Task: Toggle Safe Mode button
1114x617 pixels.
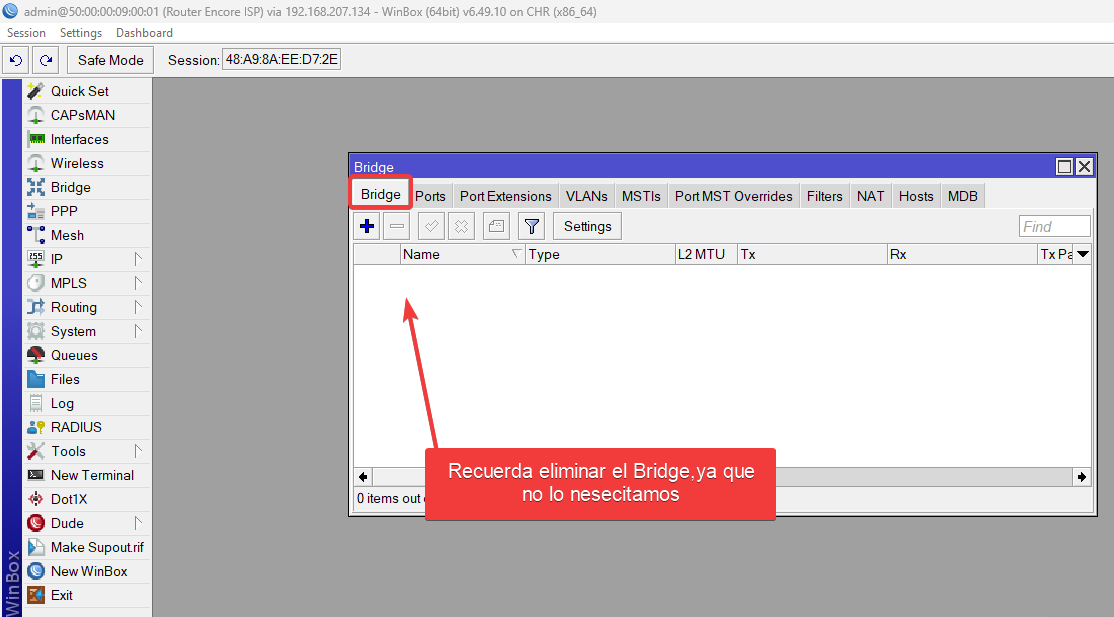Action: [111, 60]
